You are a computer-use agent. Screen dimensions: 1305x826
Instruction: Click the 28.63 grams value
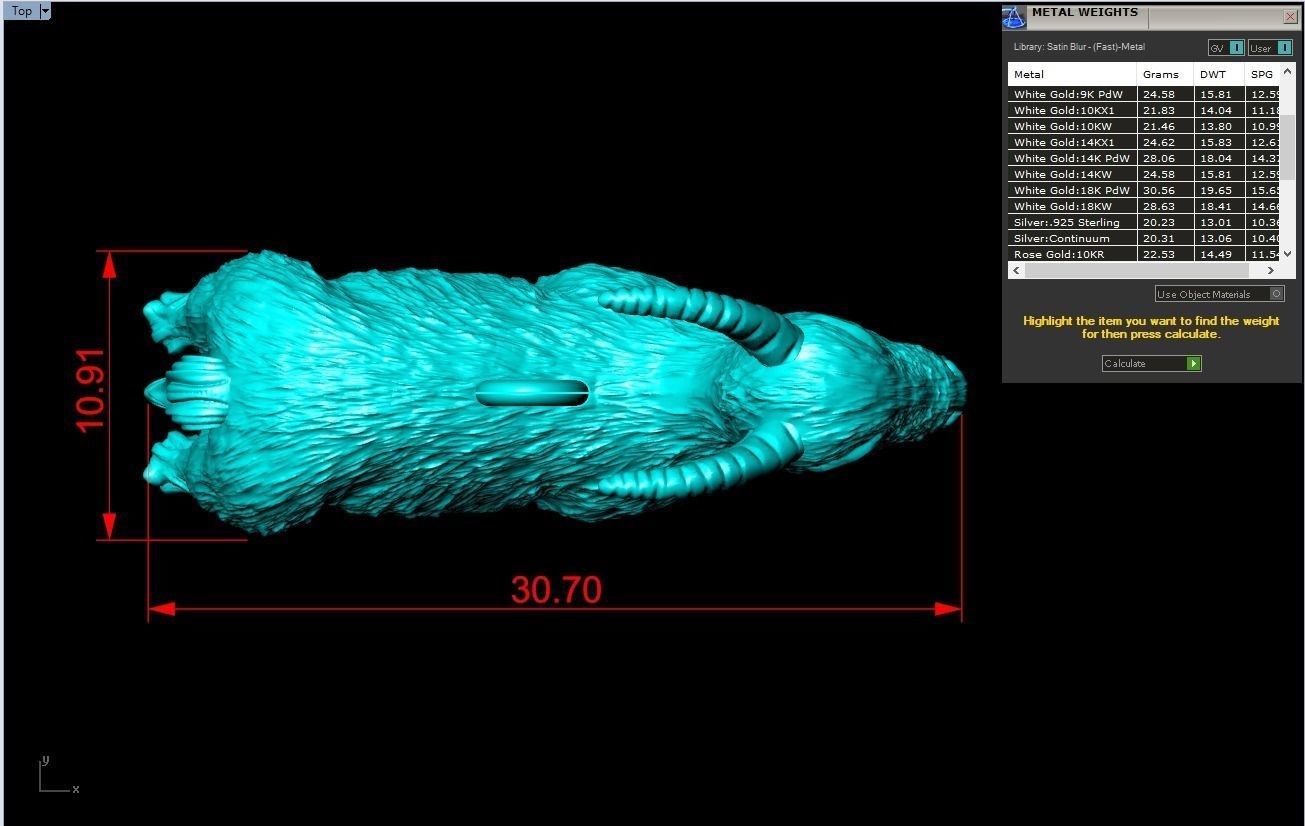tap(1159, 206)
